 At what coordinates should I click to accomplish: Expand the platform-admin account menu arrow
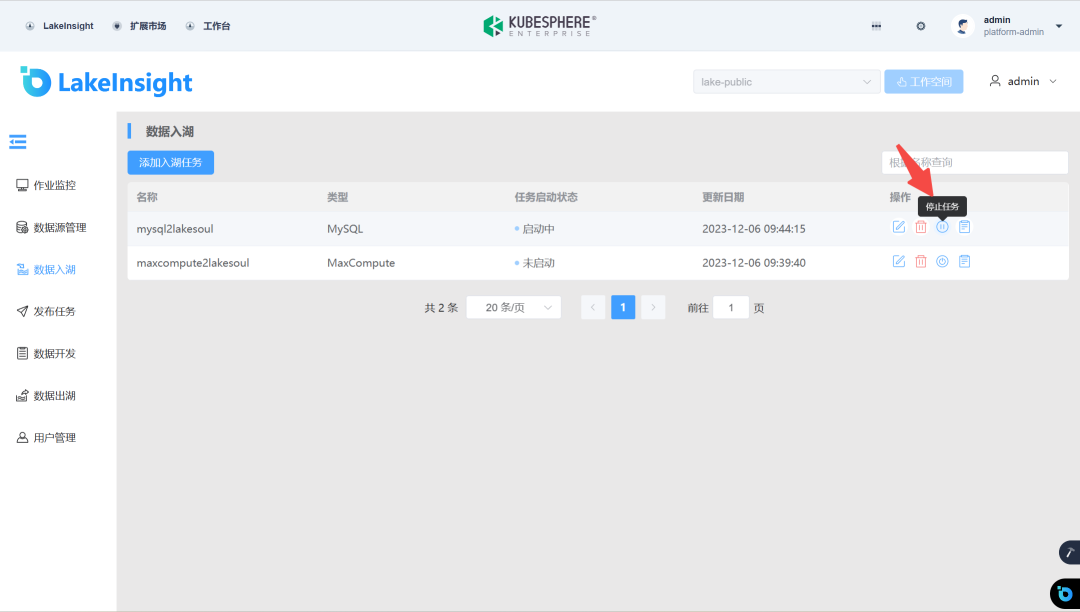(1059, 26)
